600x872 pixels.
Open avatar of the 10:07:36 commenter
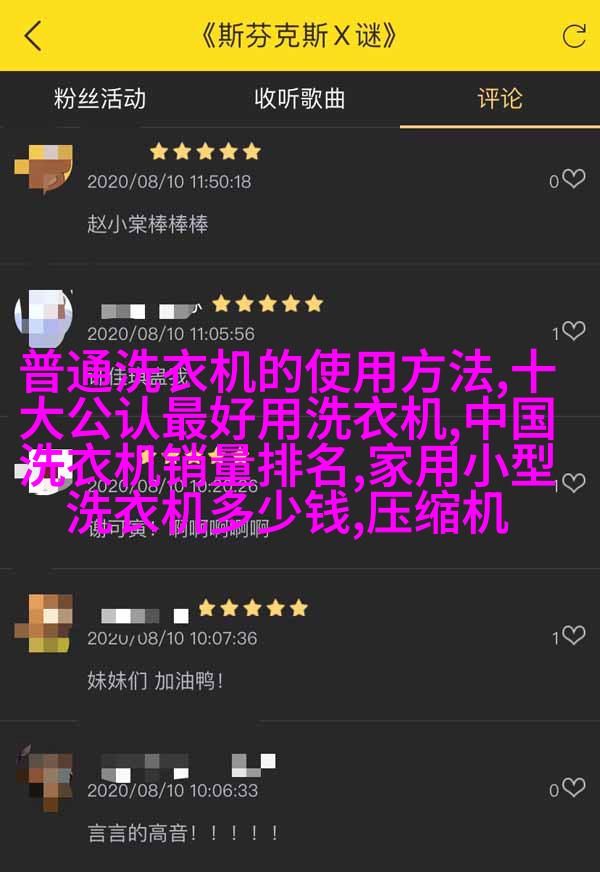click(43, 623)
